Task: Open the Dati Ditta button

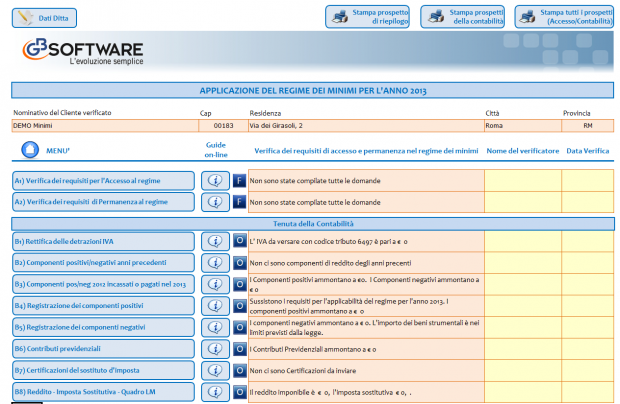Action: pos(44,18)
